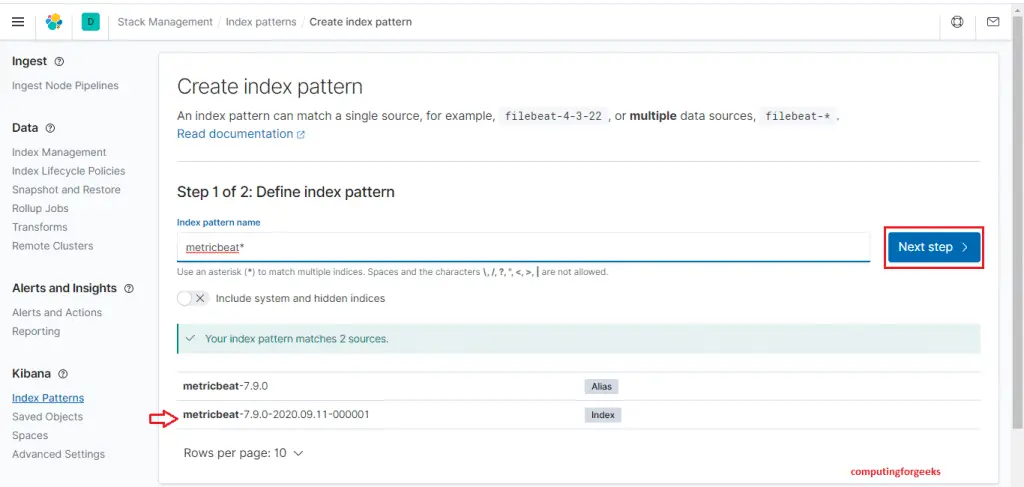1024x487 pixels.
Task: Click the Index badge
Action: 602,415
